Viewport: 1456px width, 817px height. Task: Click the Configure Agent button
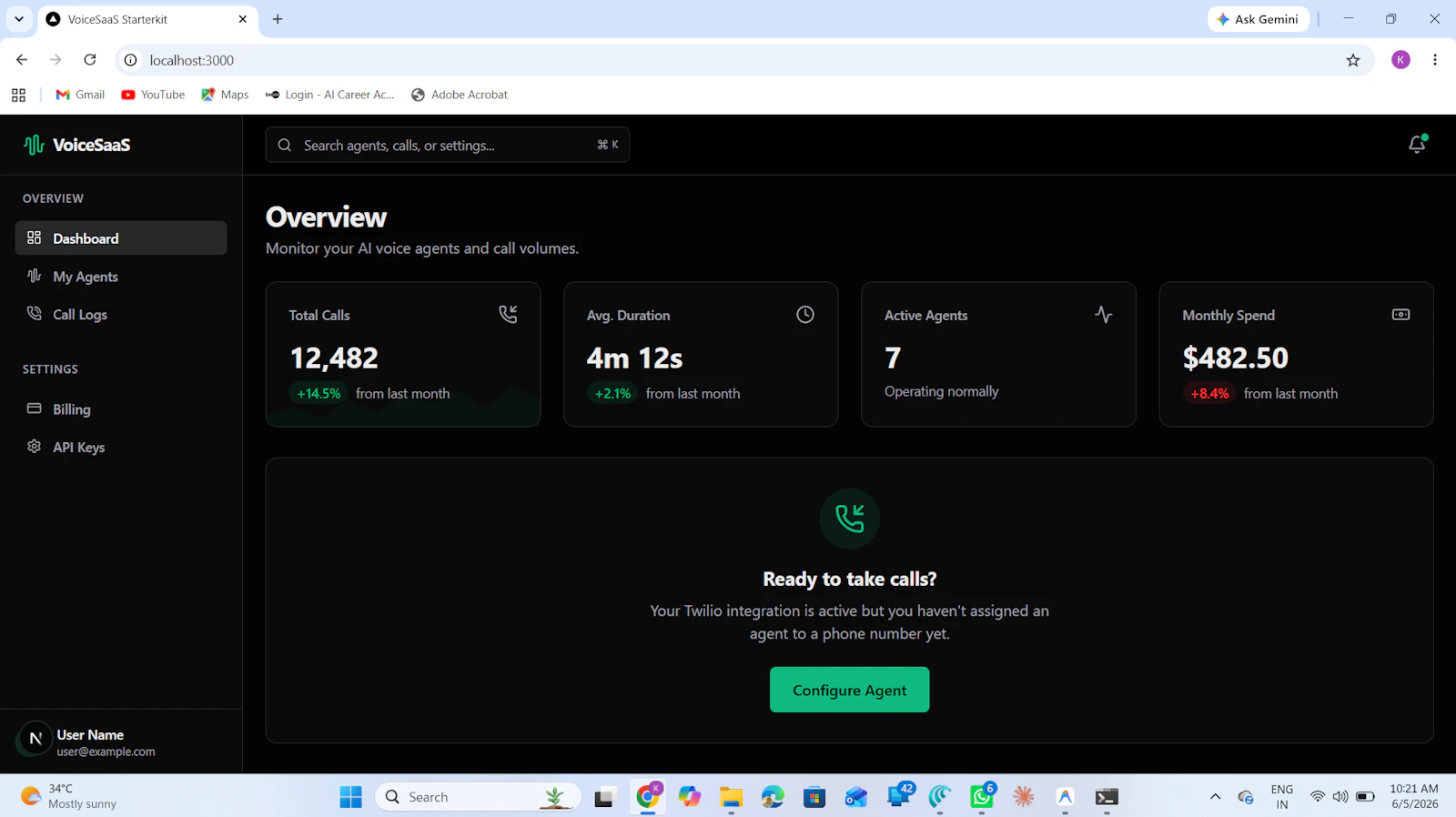click(x=850, y=690)
